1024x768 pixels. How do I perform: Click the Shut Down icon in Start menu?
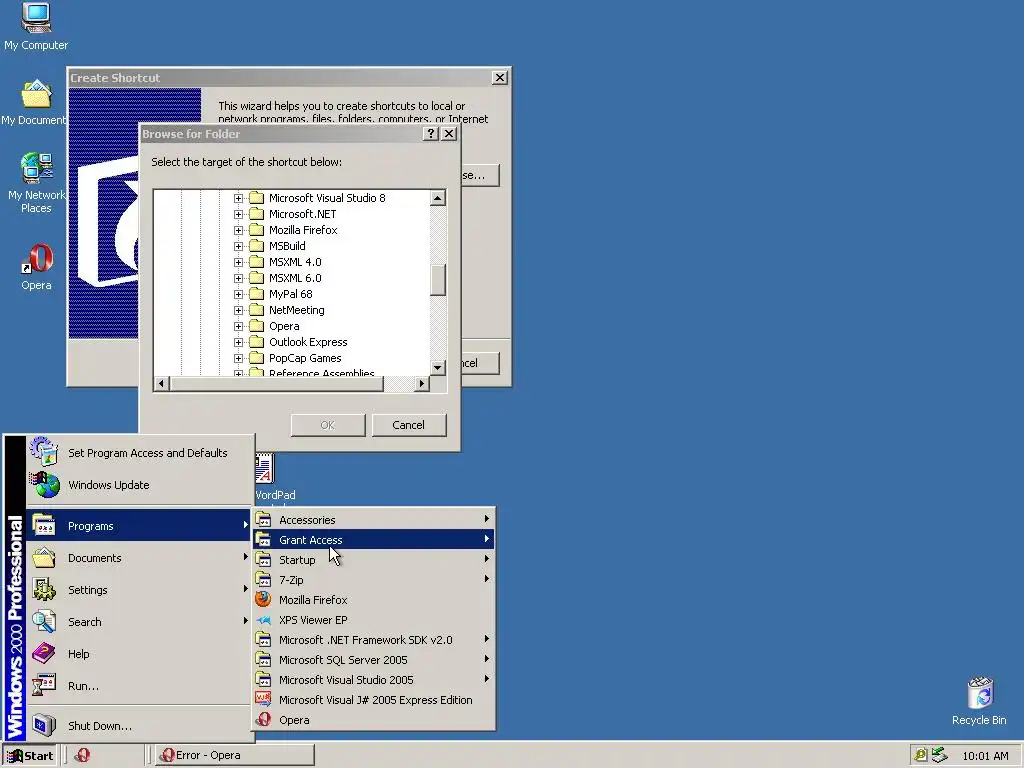click(x=44, y=725)
